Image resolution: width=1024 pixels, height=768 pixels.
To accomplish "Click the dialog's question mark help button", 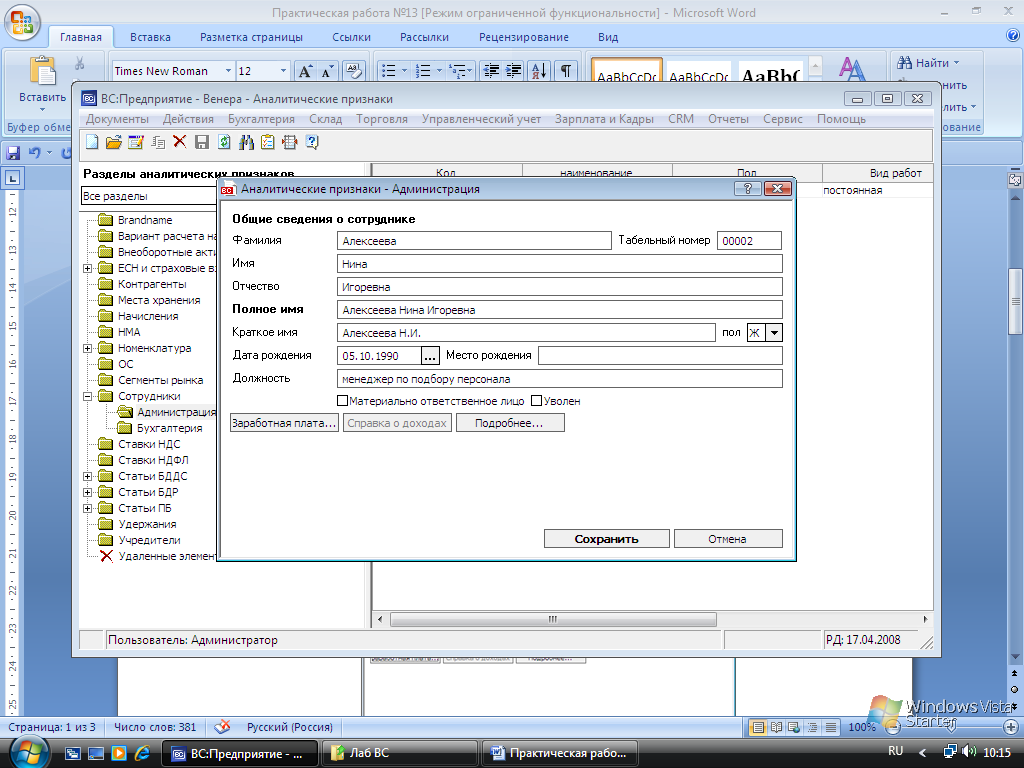I will pos(747,189).
